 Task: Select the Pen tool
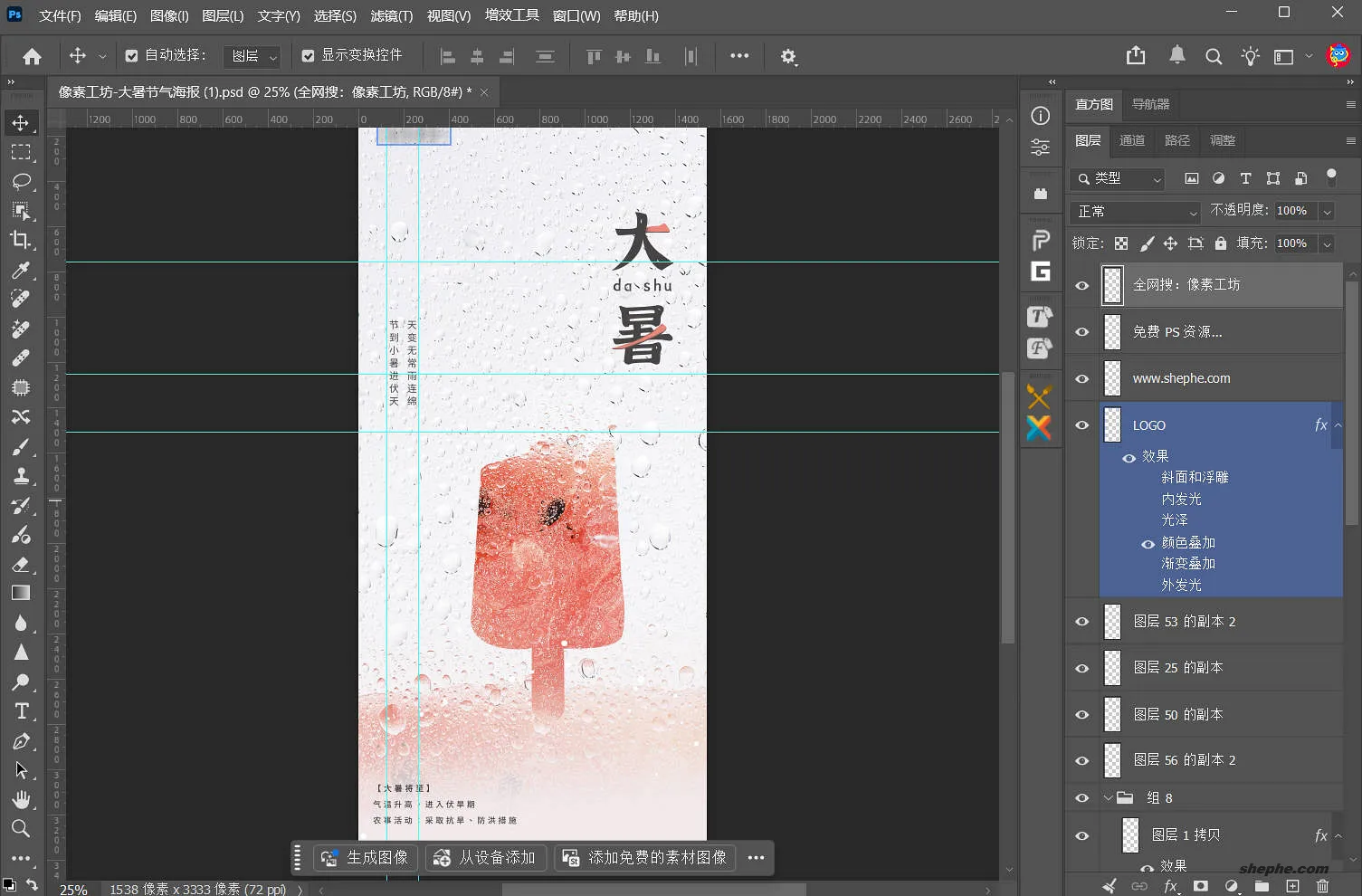click(21, 741)
